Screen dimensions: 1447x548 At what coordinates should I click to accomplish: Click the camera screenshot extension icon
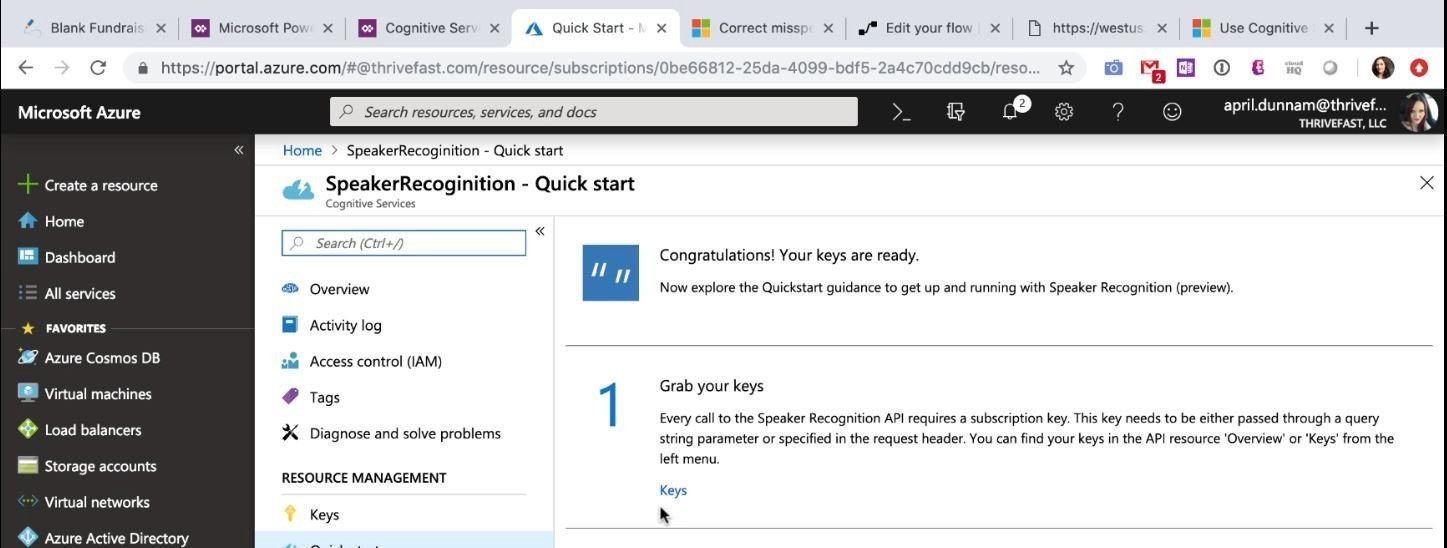click(1113, 68)
